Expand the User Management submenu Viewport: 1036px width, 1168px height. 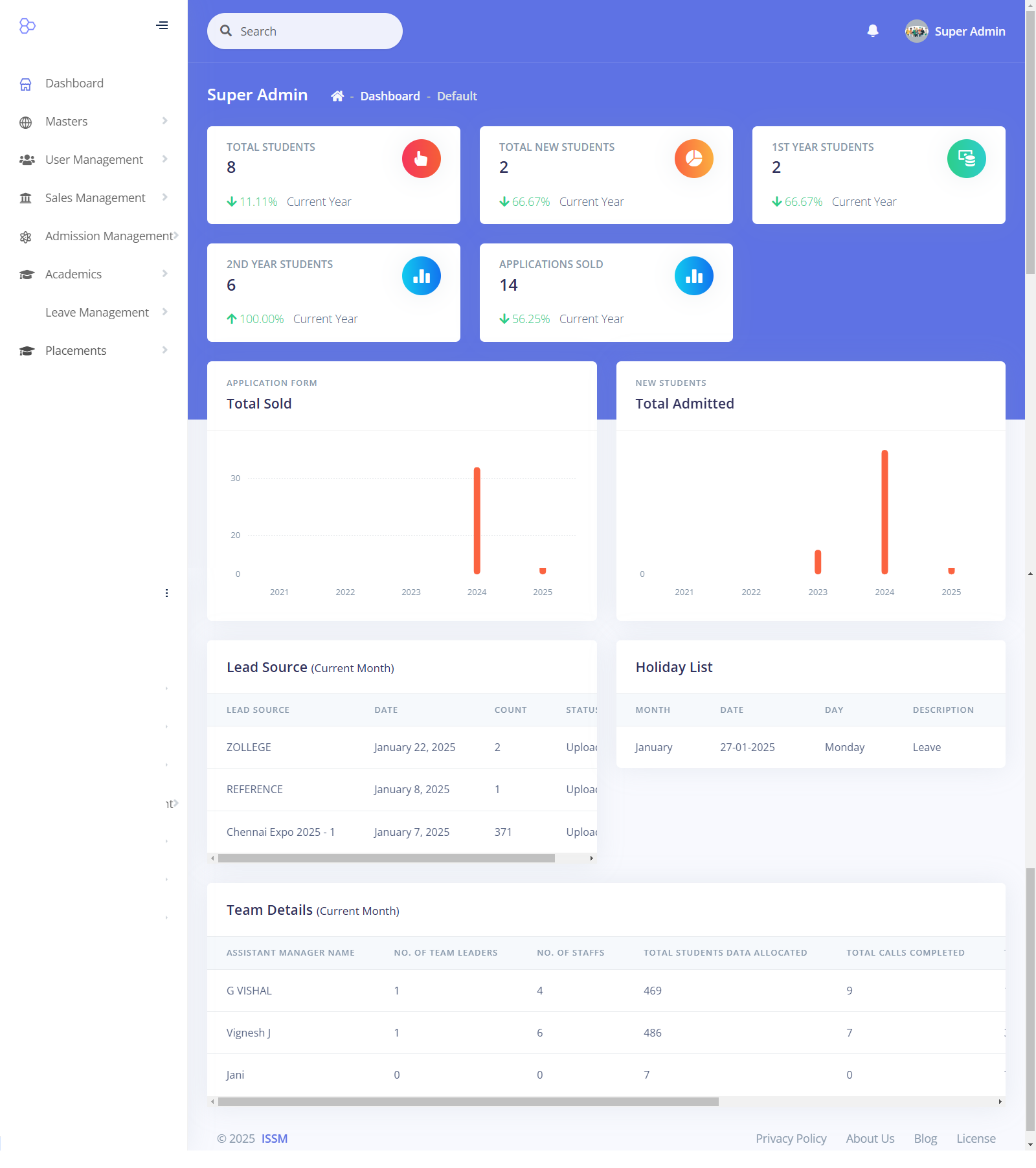pos(94,159)
